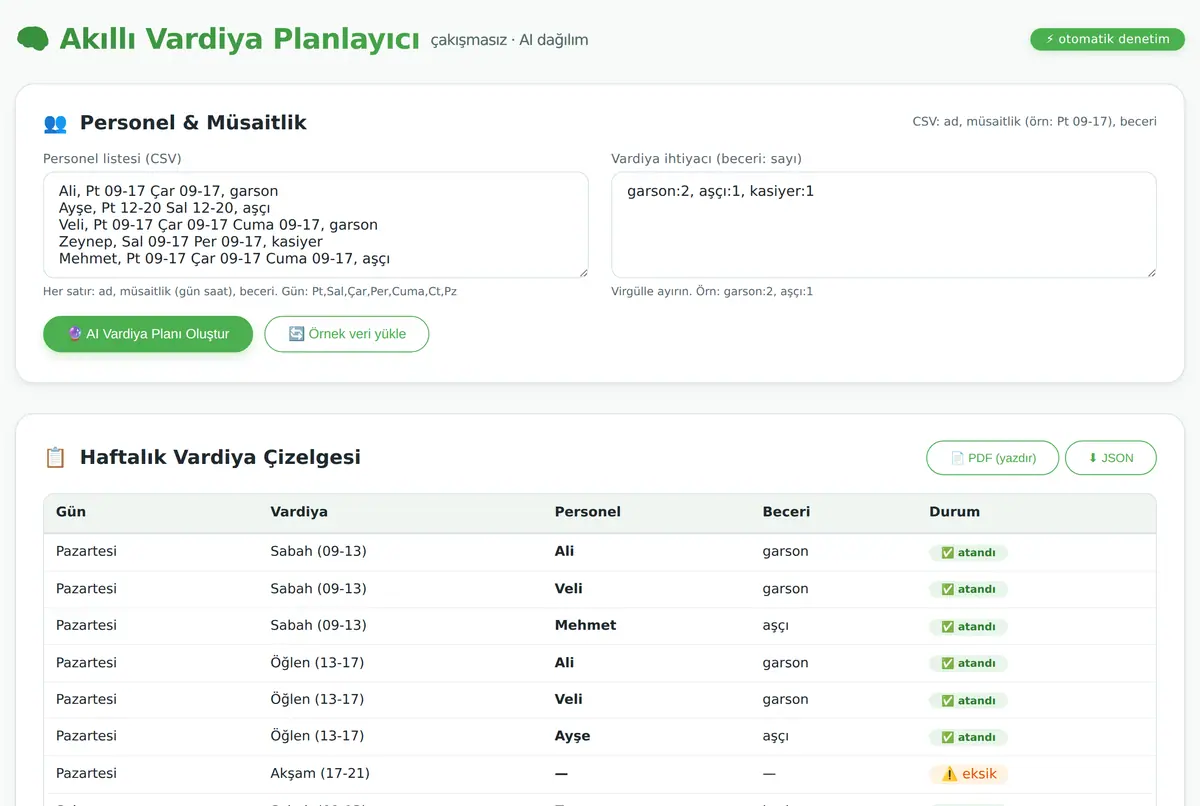
Task: Click the Personel listesi (CSV) label
Action: (112, 158)
